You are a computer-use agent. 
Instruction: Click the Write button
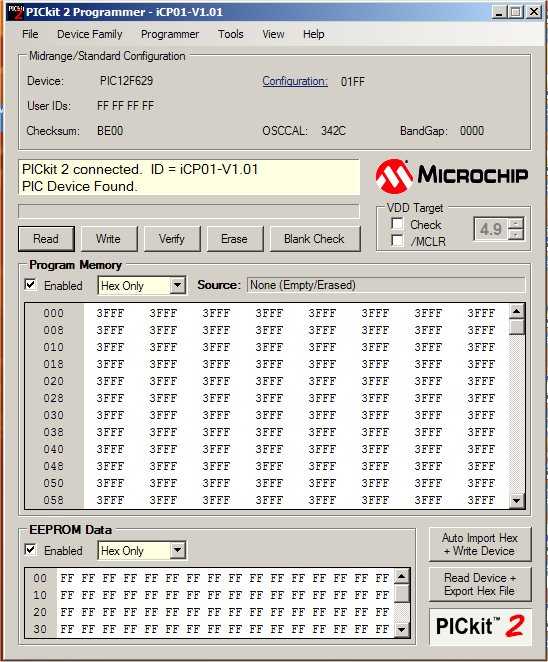coord(109,239)
